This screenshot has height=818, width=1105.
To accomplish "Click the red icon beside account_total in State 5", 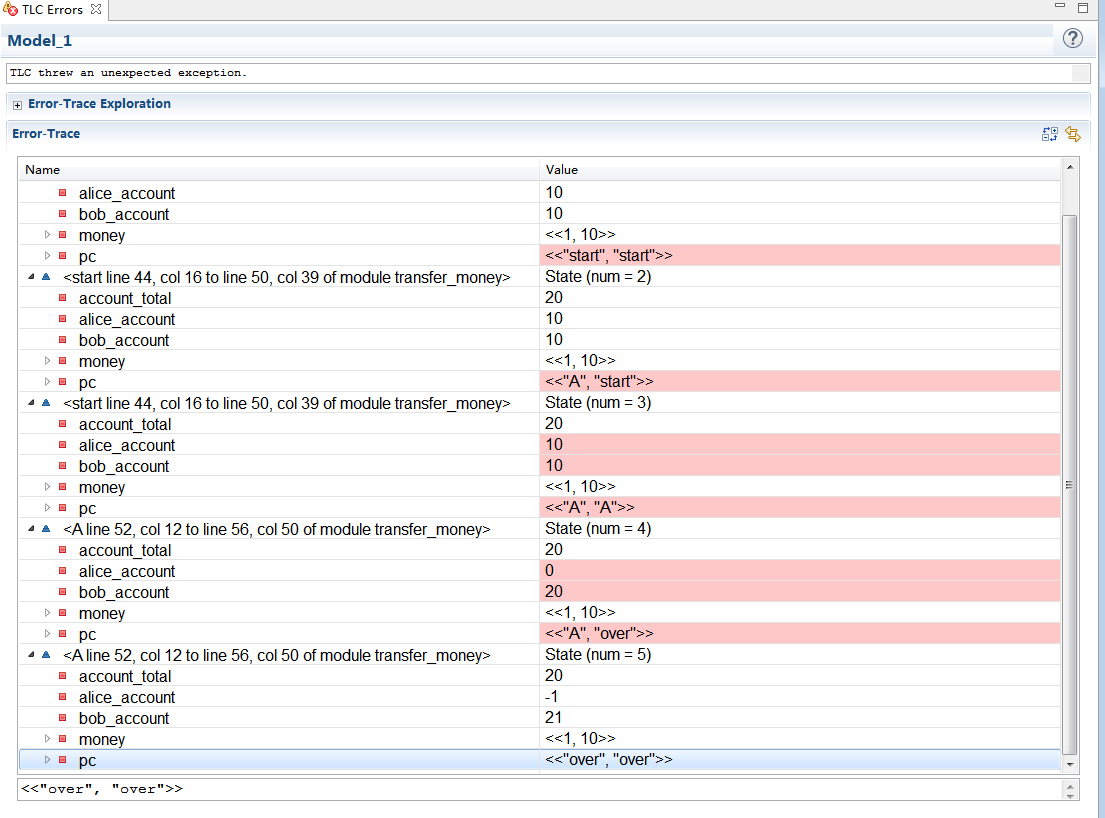I will coord(63,676).
